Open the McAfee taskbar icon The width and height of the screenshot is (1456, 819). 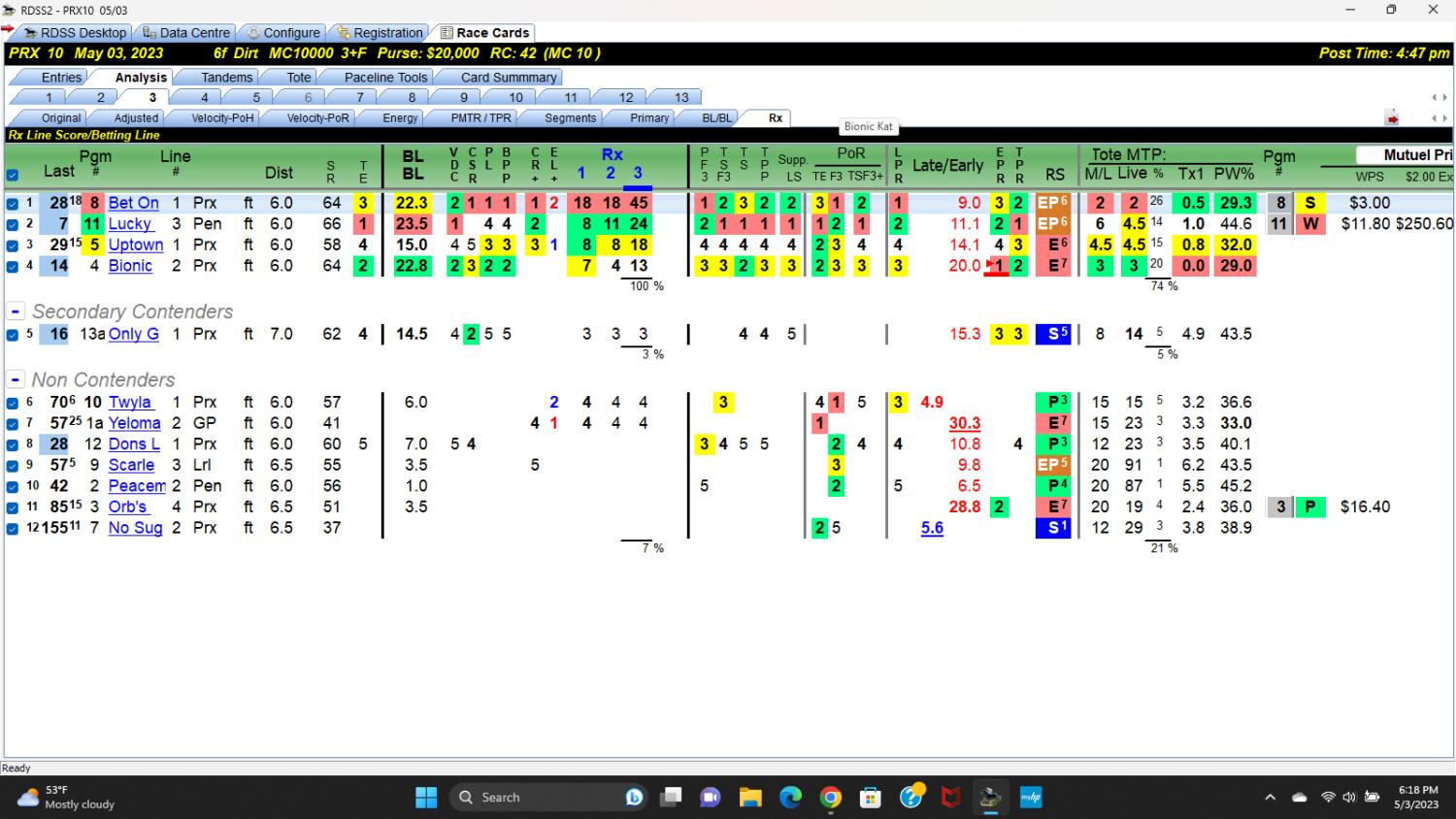951,798
